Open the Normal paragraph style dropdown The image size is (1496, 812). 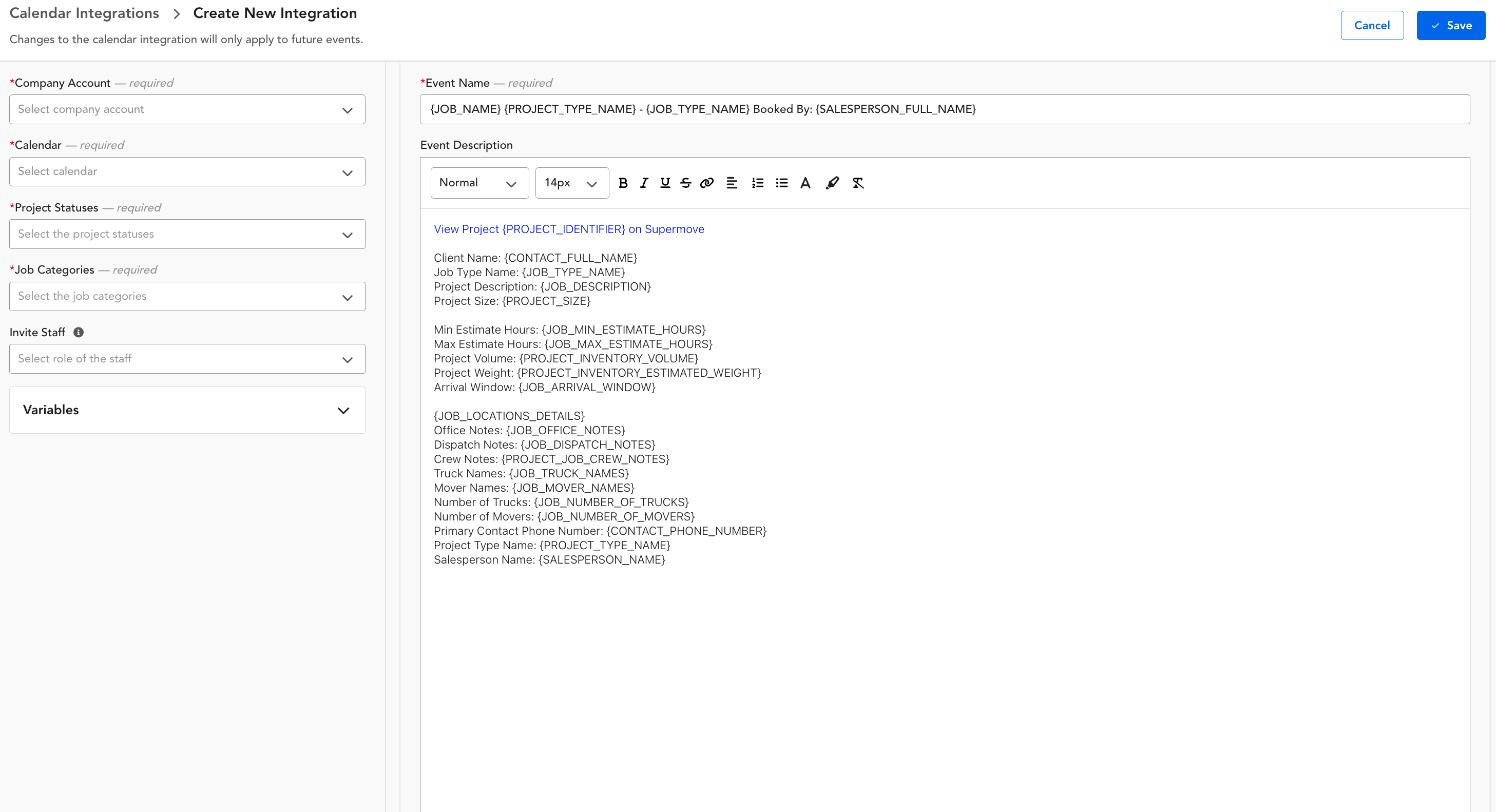click(480, 183)
